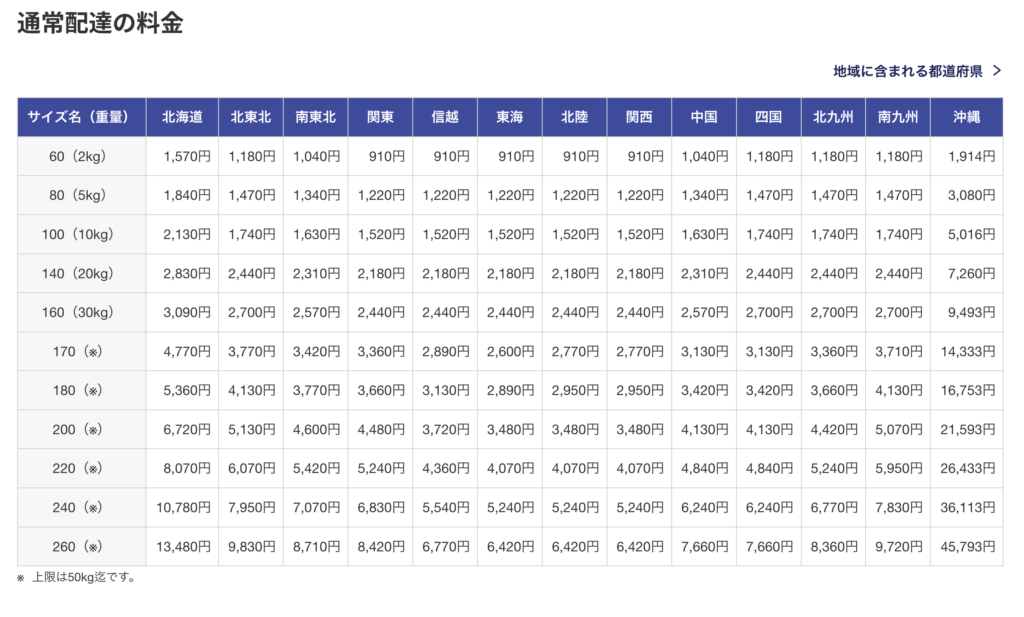Click the 8,710円 price cell
This screenshot has width=1024, height=617.
315,546
